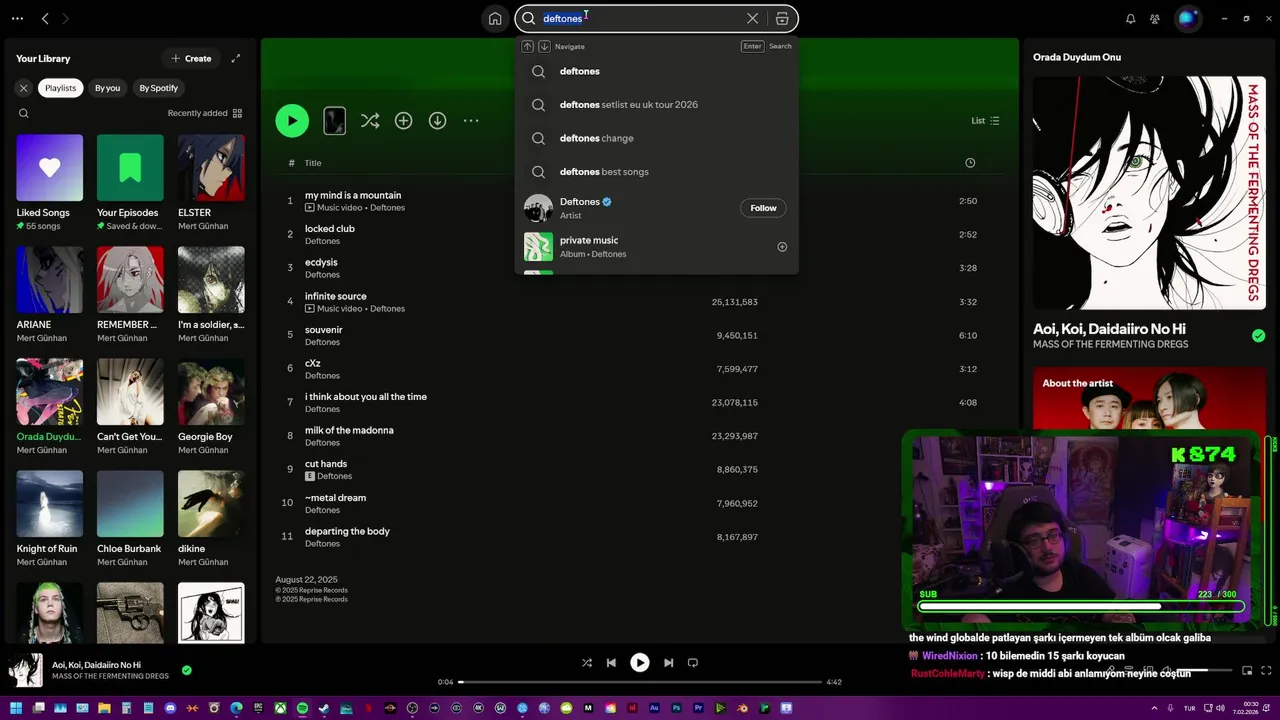The image size is (1280, 720).
Task: Seek within the playback progress bar
Action: click(x=640, y=682)
